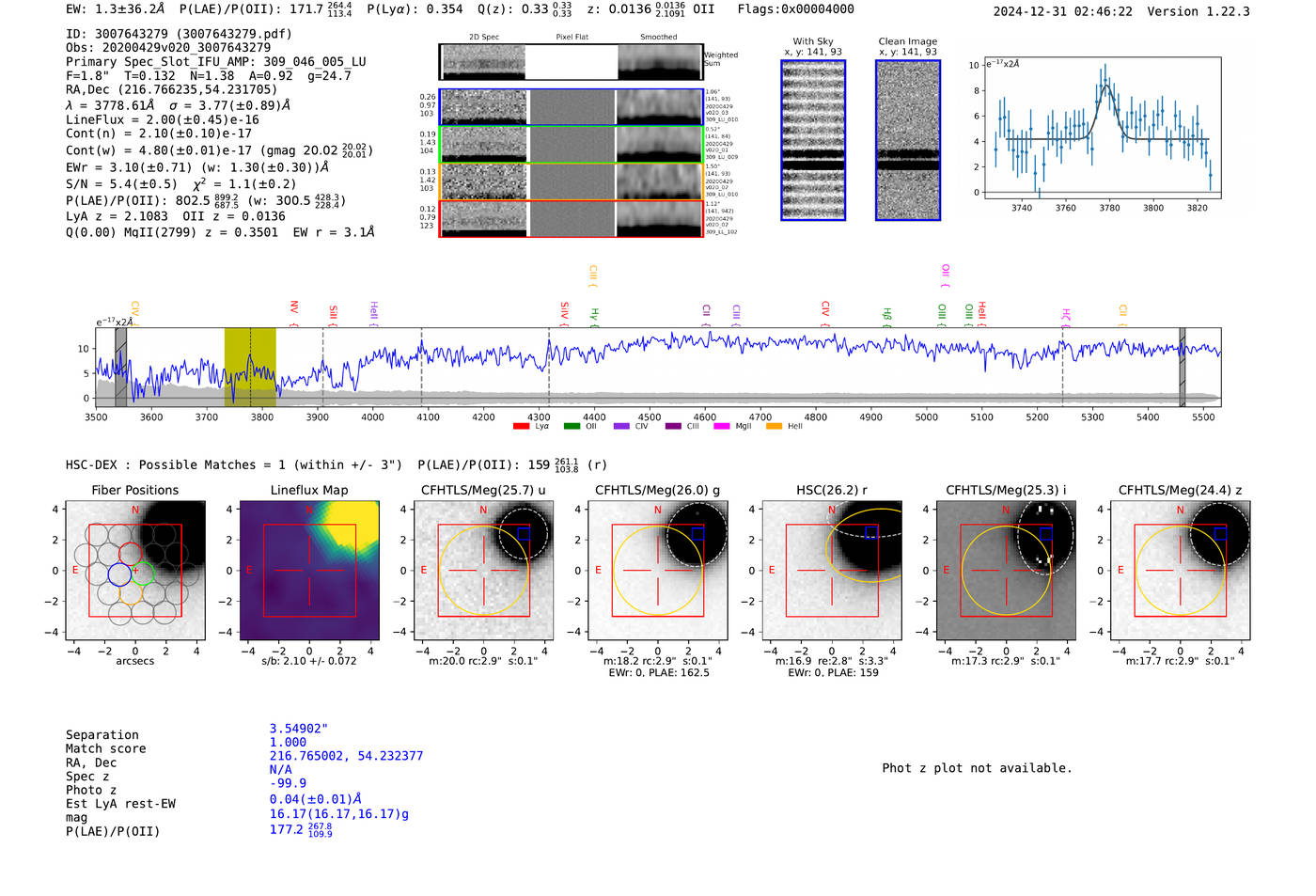Click the green fiber circle in Fiber Positions

click(142, 574)
